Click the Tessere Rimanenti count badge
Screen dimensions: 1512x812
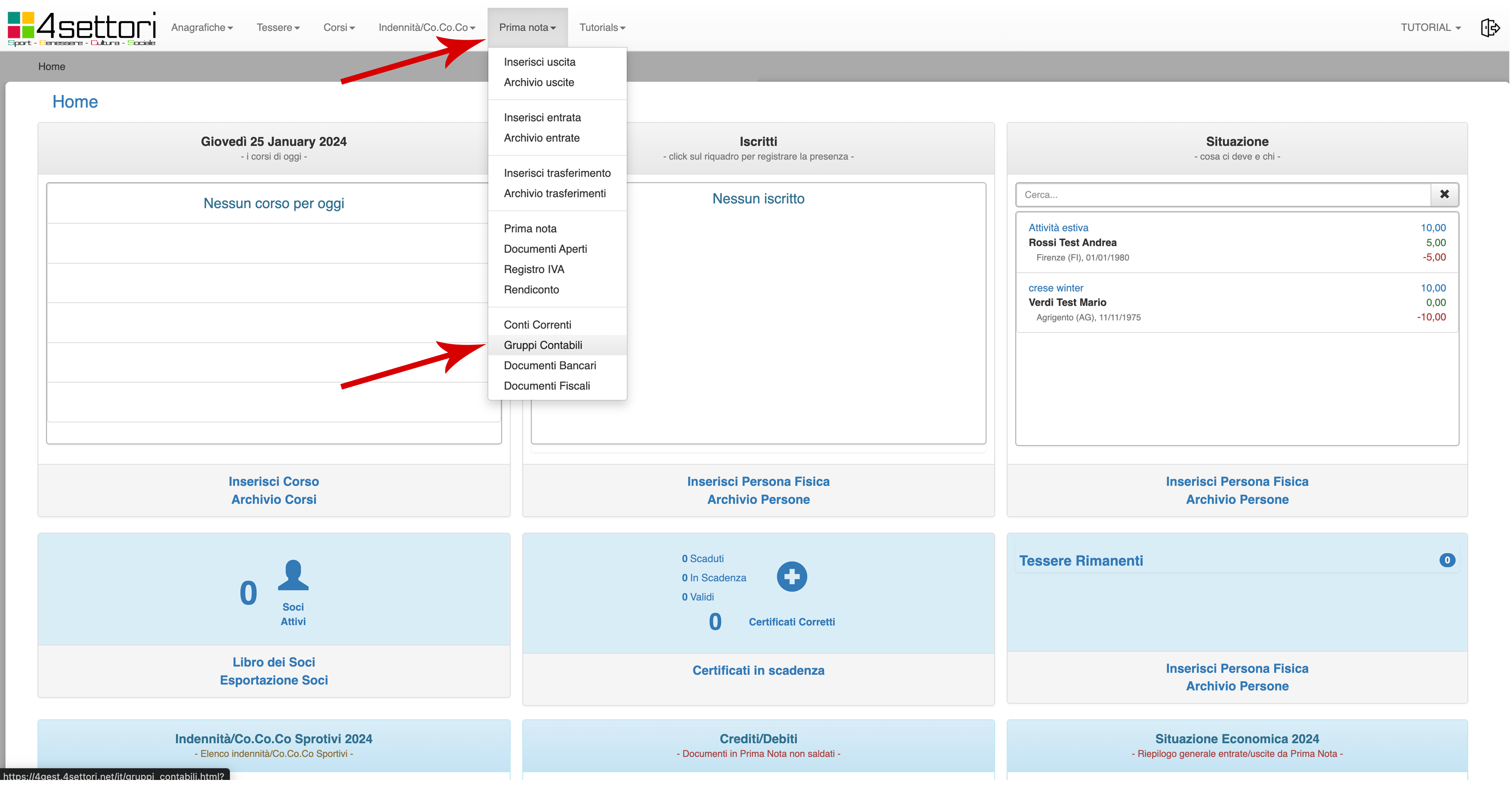[1446, 560]
